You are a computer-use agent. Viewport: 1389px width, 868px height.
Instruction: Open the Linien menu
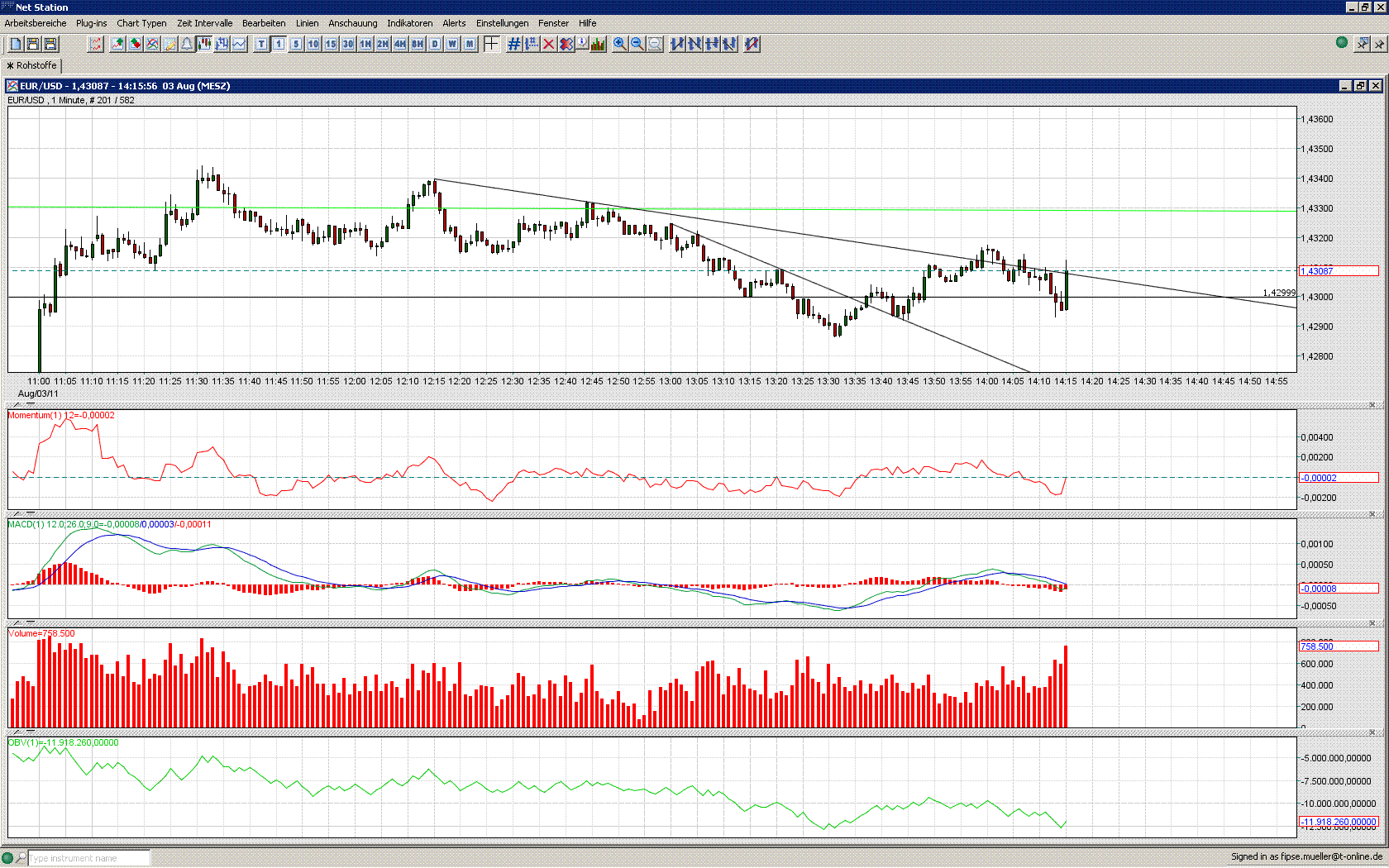308,23
